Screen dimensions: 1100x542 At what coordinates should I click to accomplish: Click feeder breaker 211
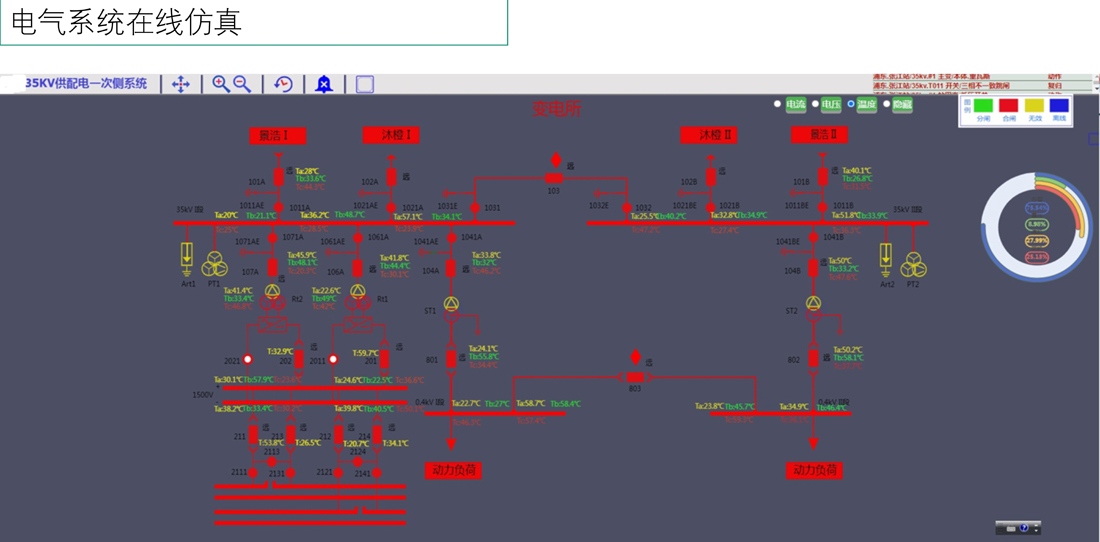(x=253, y=435)
